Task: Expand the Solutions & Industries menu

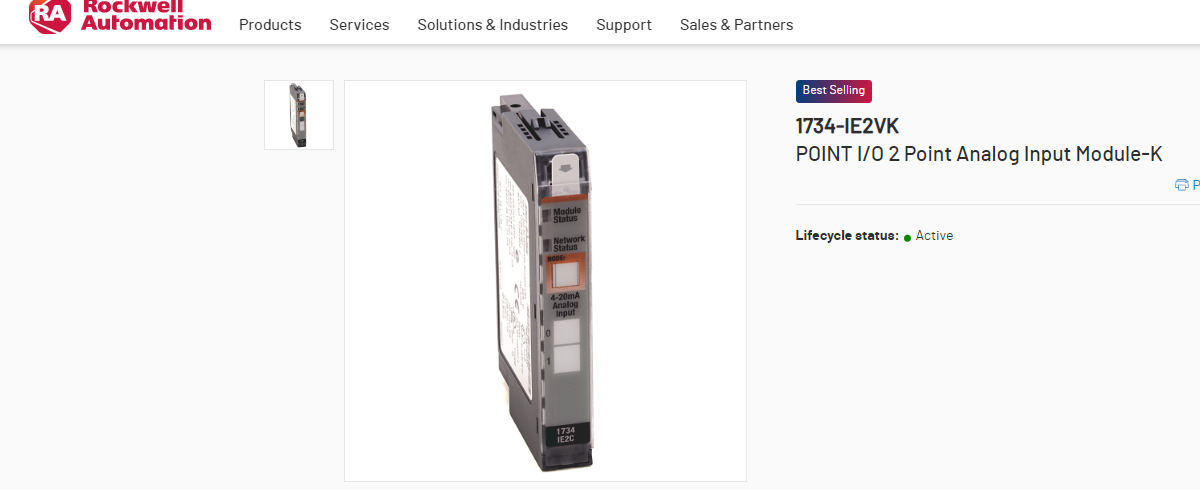Action: click(x=492, y=25)
